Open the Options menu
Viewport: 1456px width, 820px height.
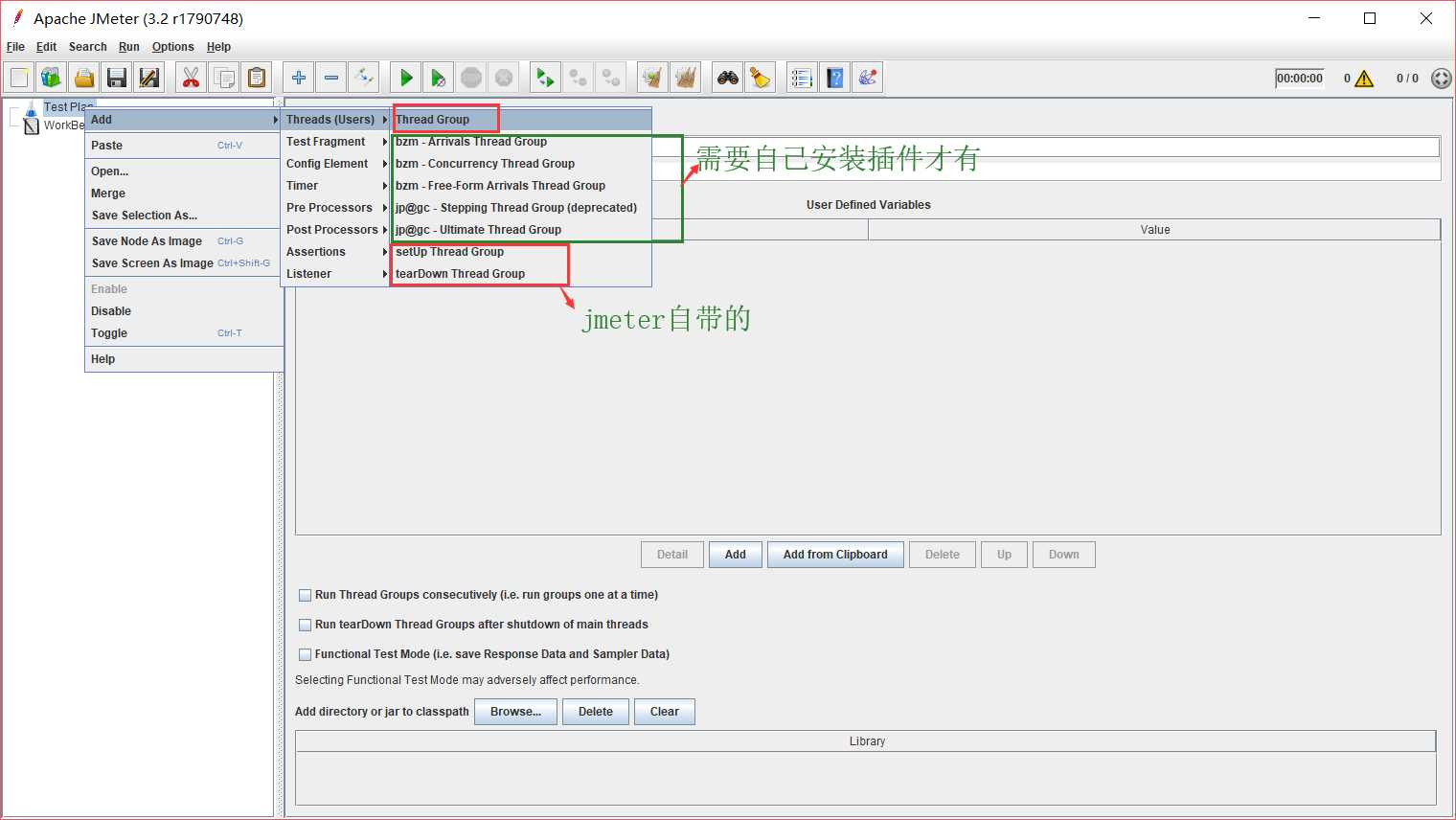[172, 47]
